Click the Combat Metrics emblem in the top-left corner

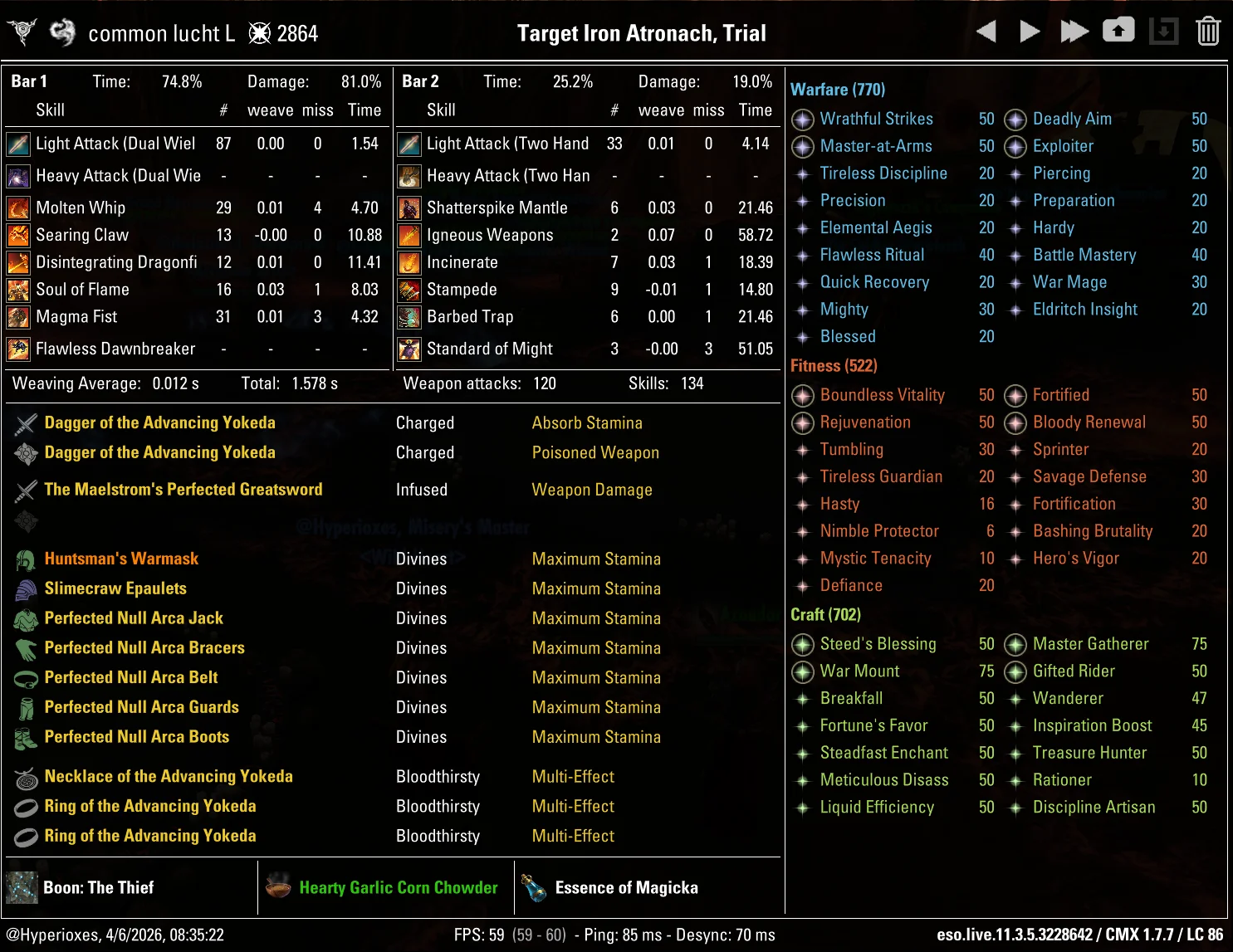[x=22, y=32]
